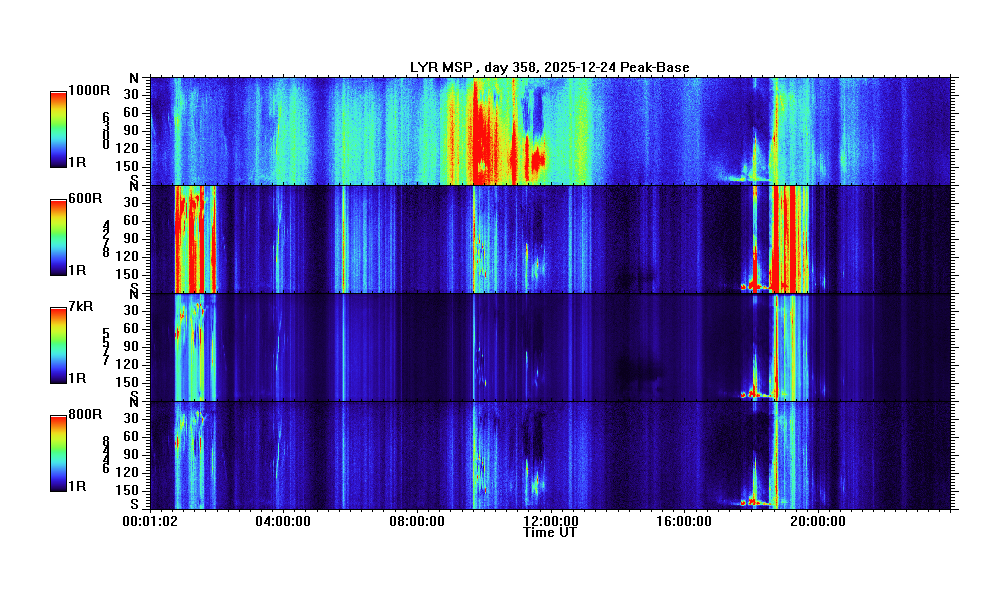Click the second color bar under 600R
This screenshot has width=1000, height=600.
click(59, 238)
